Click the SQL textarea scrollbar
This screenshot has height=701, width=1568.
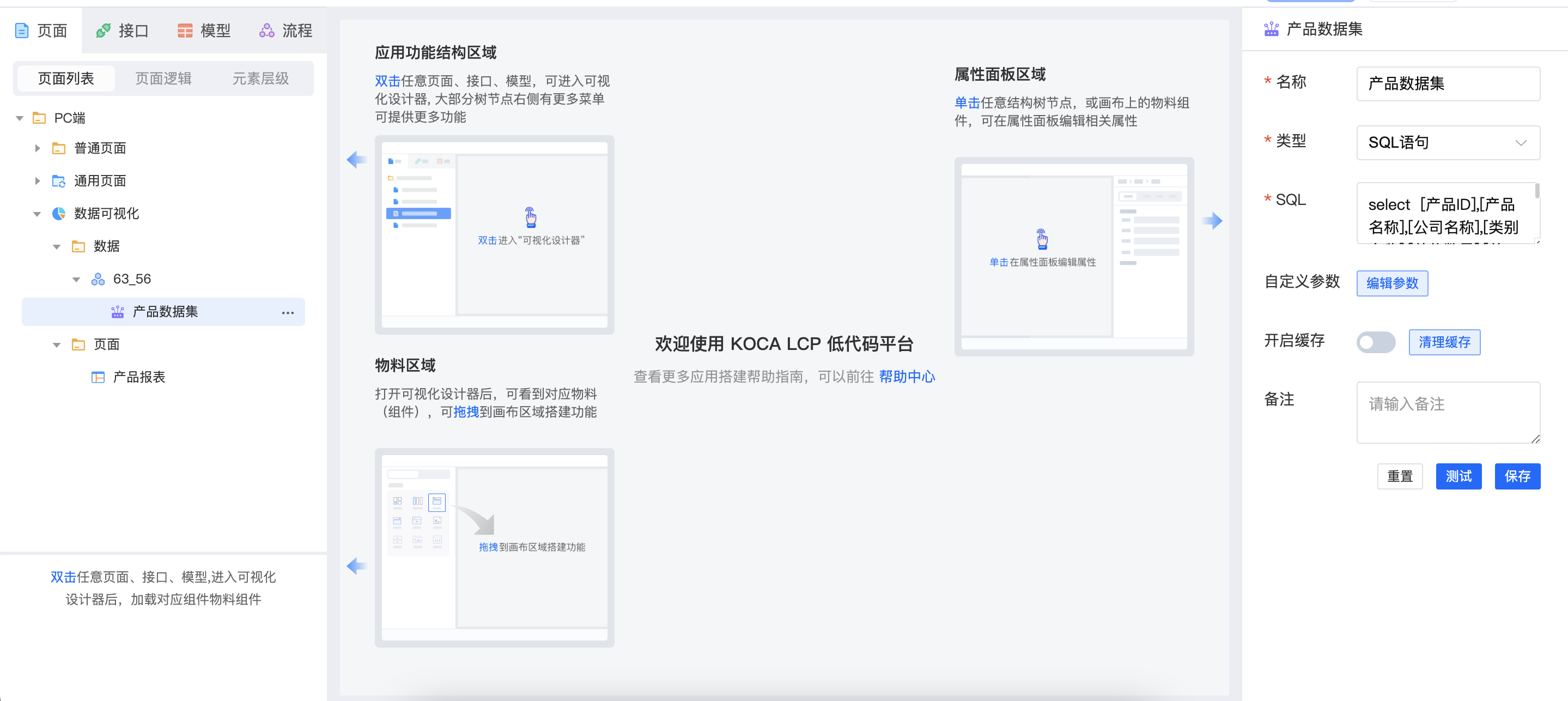point(1537,191)
